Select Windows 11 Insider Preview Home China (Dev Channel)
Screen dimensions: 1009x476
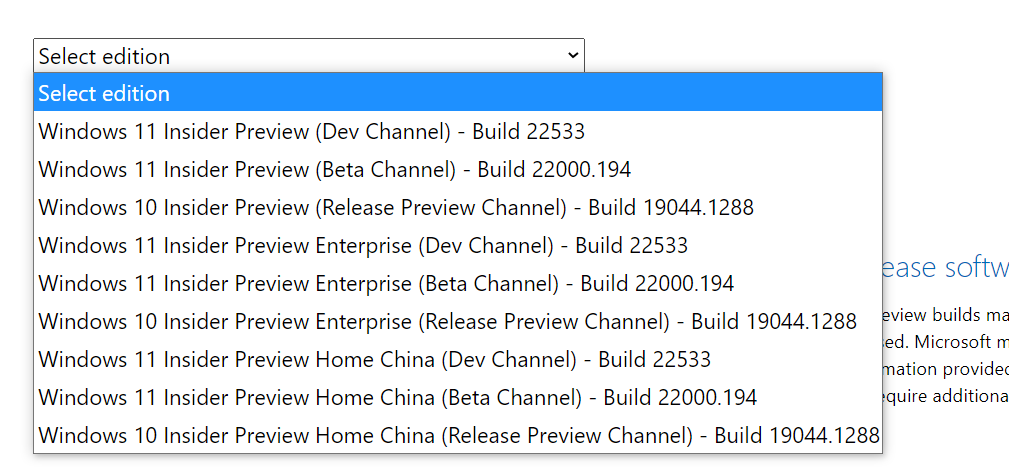coord(374,359)
